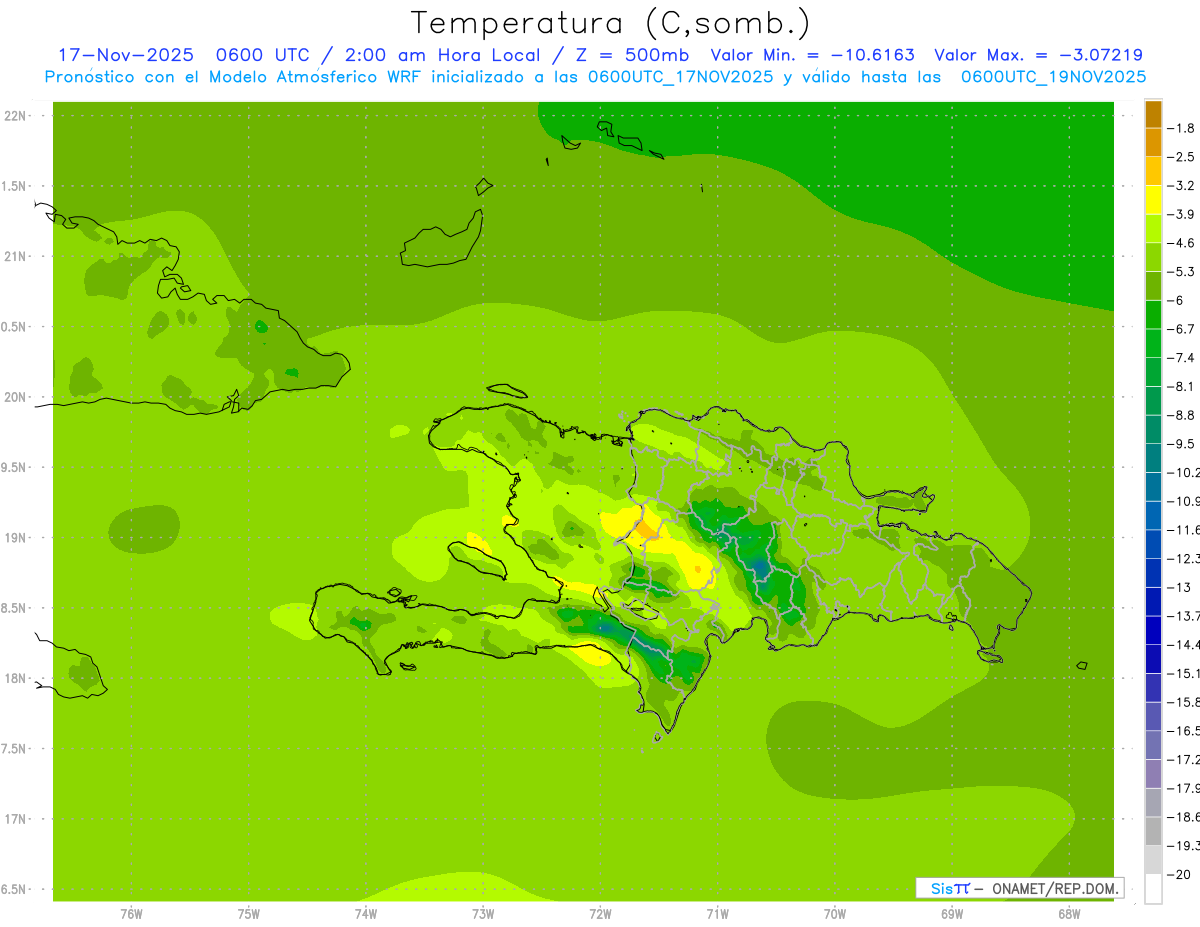Click the '-2.5' colorbar label
This screenshot has width=1200, height=927.
click(1181, 157)
